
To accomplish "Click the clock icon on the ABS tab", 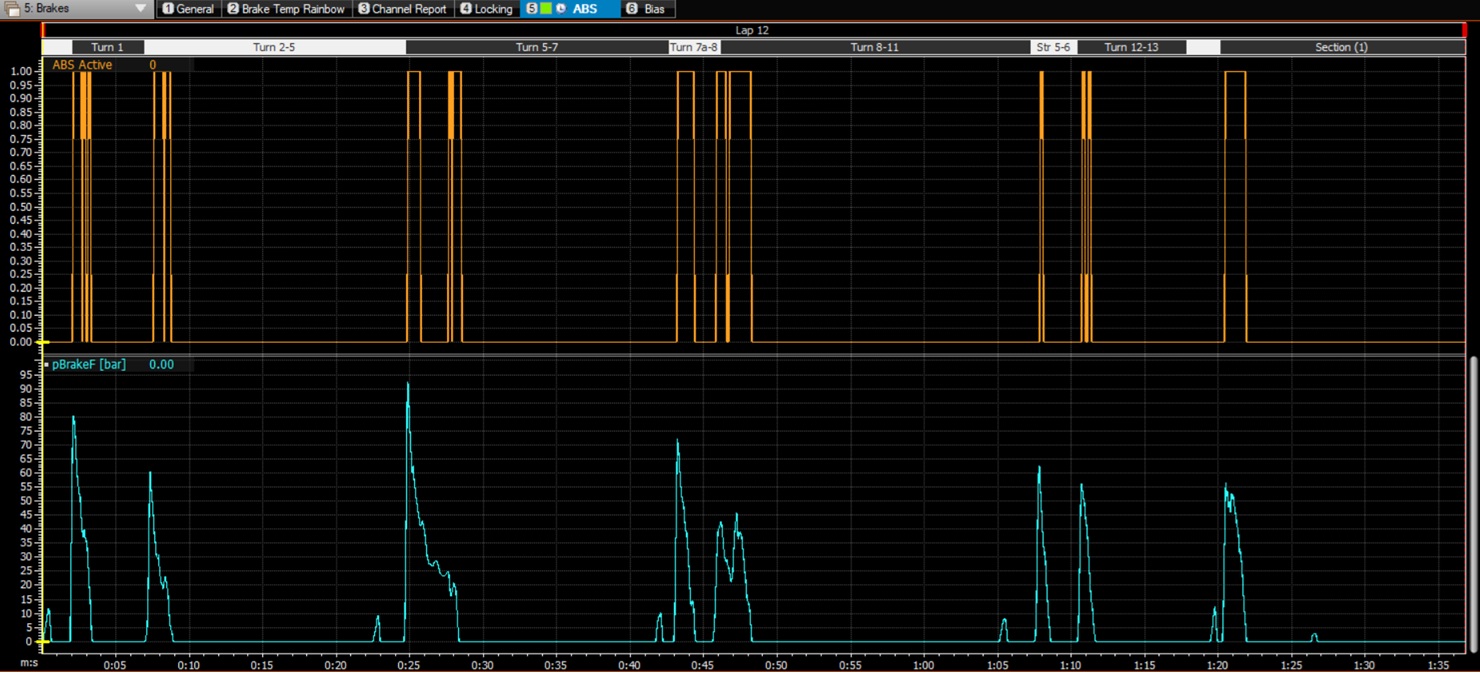I will click(x=560, y=9).
